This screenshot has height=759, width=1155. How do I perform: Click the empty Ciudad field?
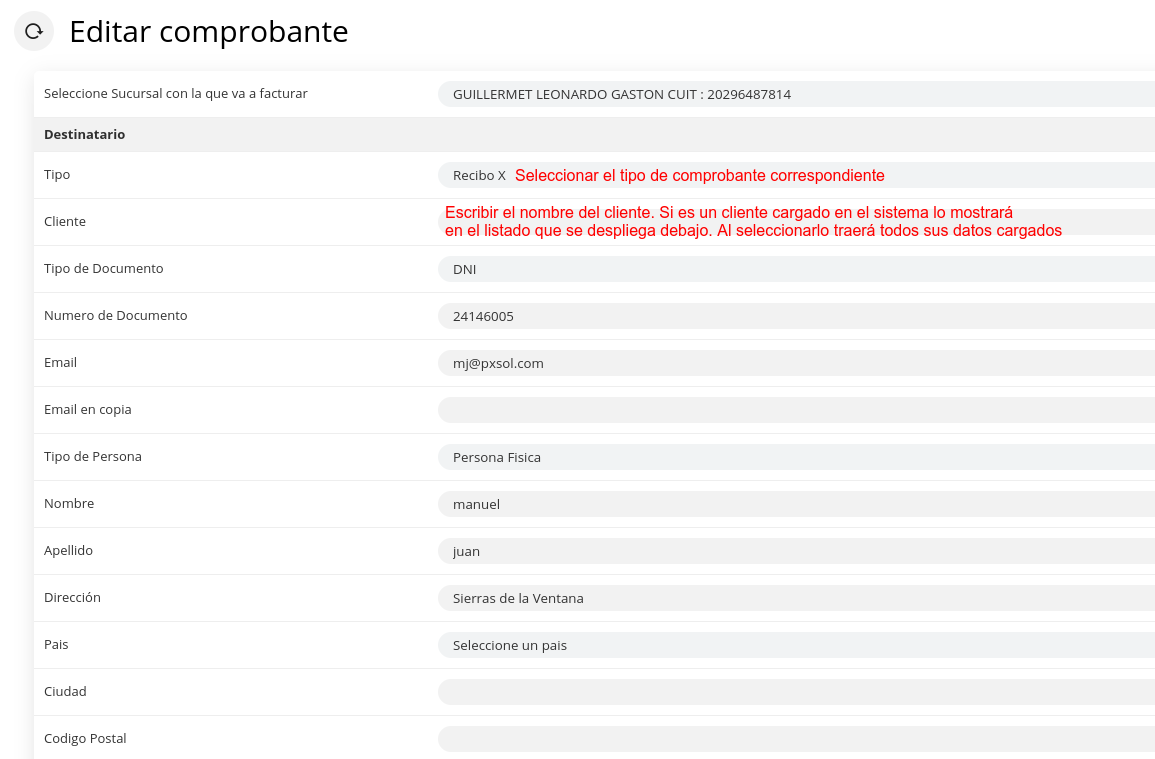pyautogui.click(x=795, y=692)
